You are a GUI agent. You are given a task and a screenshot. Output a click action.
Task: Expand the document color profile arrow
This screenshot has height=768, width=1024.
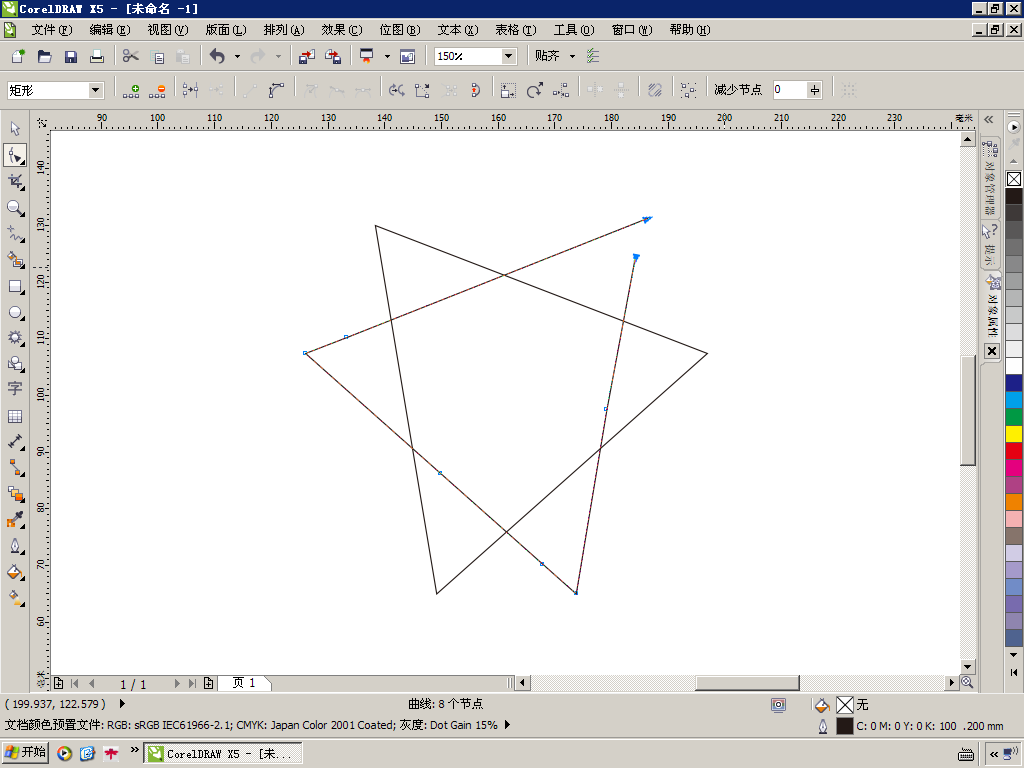[507, 725]
